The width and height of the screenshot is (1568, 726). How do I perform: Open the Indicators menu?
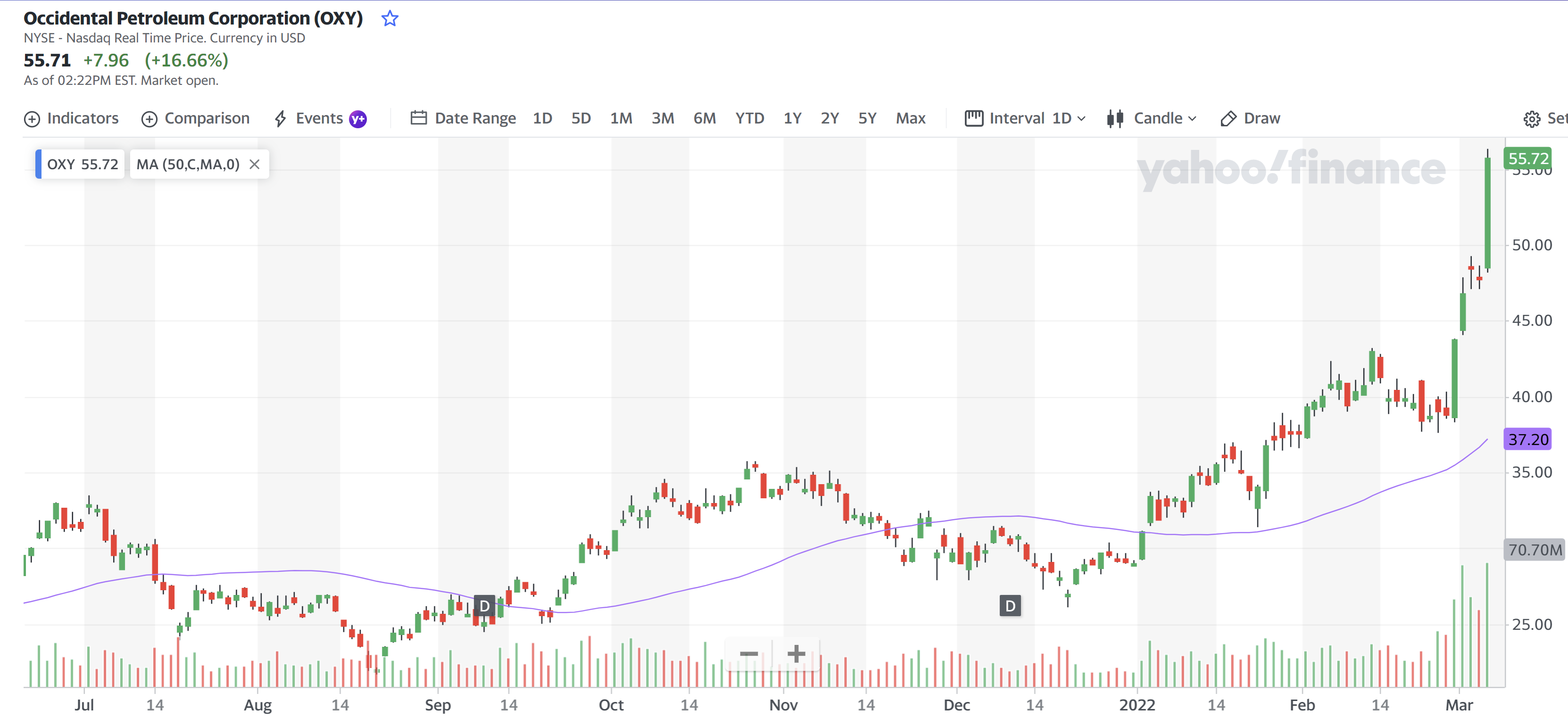pyautogui.click(x=71, y=118)
